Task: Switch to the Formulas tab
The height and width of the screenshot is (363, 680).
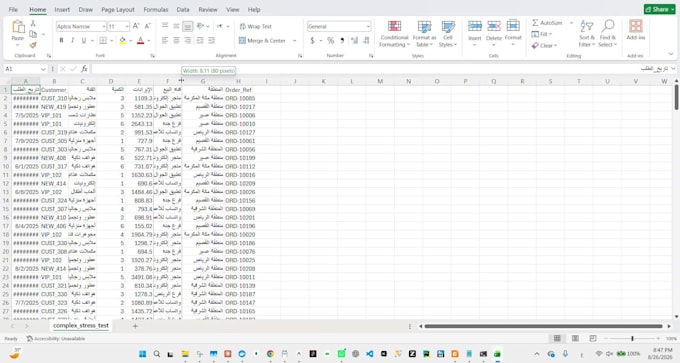Action: 156,10
